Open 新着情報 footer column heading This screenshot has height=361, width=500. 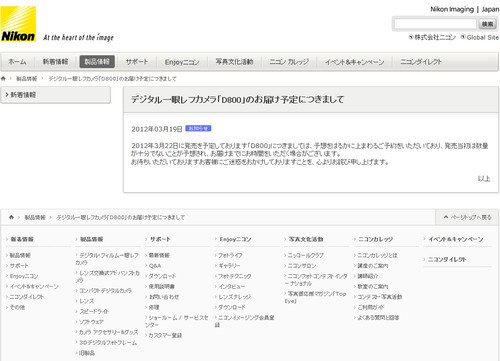22,239
